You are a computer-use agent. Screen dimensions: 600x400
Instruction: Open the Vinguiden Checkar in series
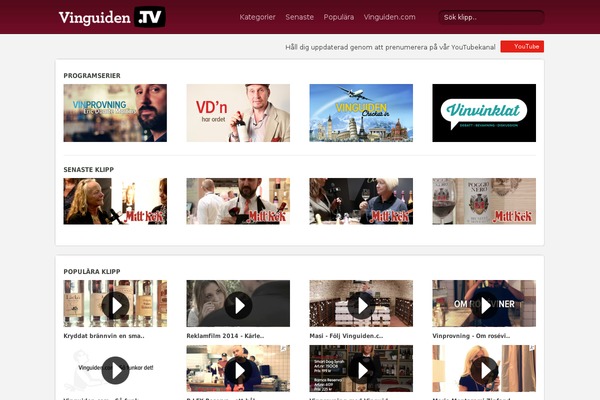361,113
